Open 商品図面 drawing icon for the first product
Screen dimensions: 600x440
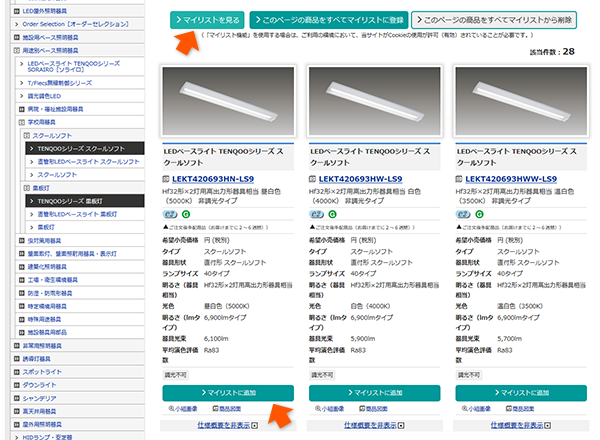click(229, 409)
